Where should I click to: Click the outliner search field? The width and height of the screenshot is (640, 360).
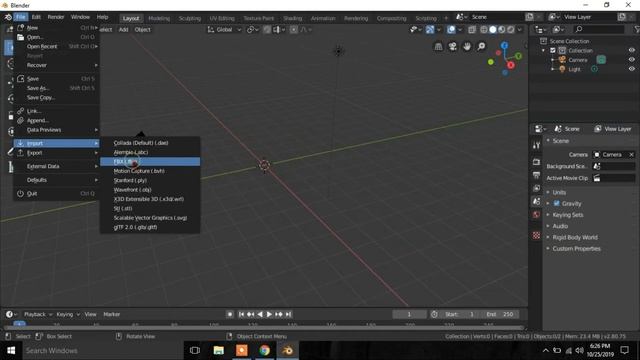(599, 29)
